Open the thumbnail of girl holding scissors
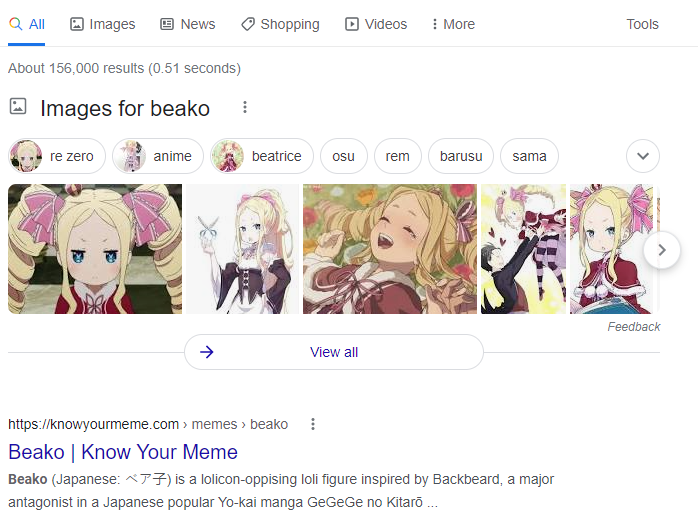This screenshot has width=698, height=521. click(243, 249)
